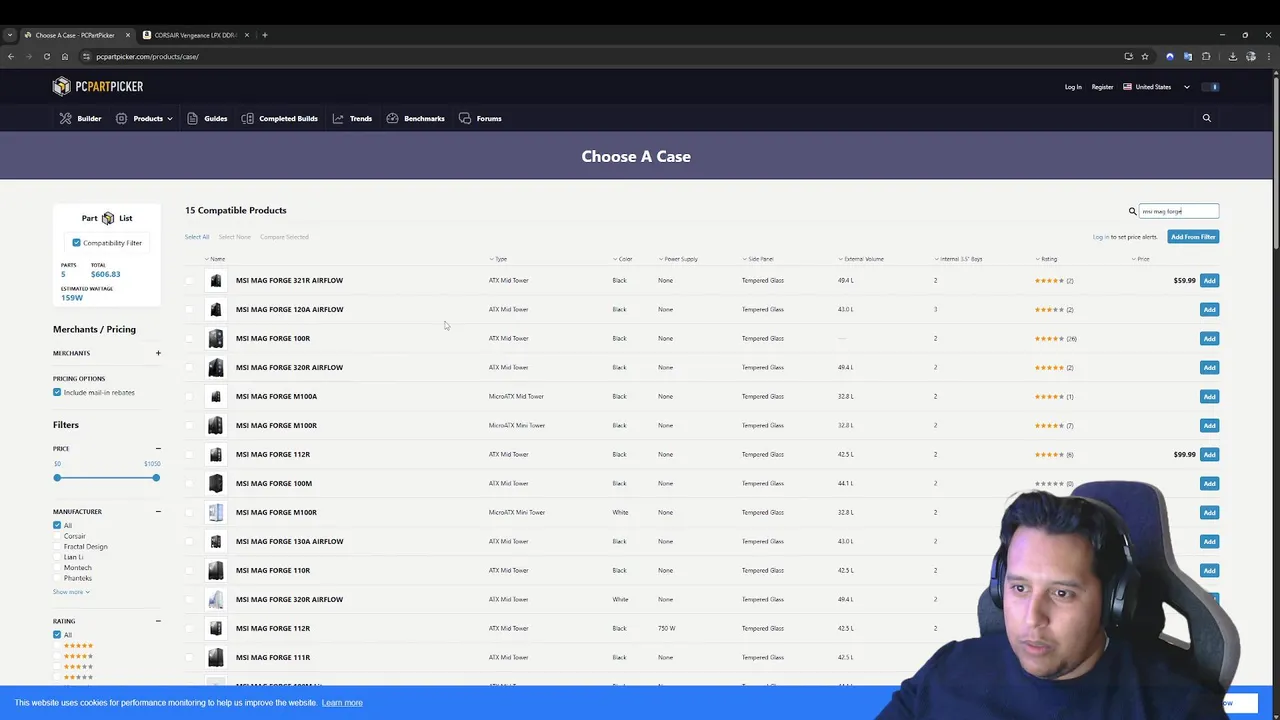Image resolution: width=1280 pixels, height=720 pixels.
Task: Check the Montech manufacturer checkbox
Action: point(57,568)
